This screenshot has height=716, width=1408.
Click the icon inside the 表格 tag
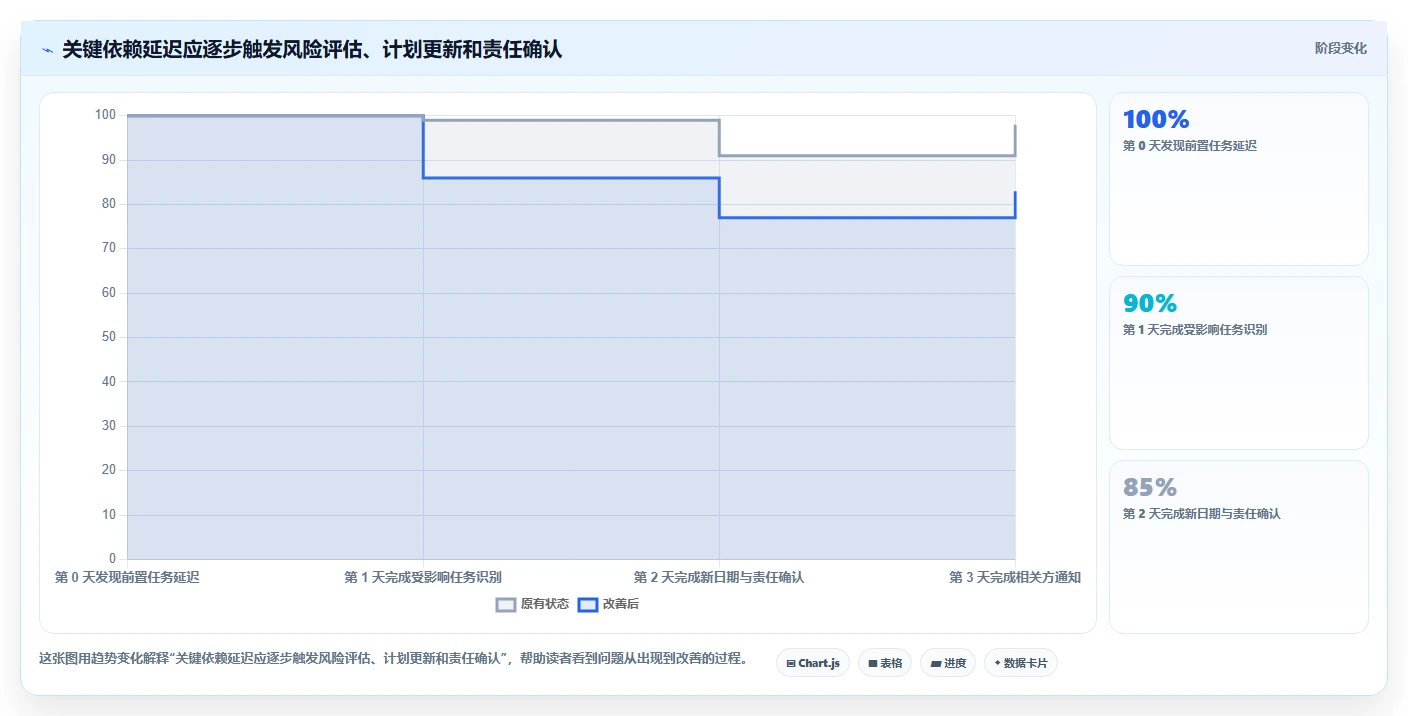tap(873, 663)
